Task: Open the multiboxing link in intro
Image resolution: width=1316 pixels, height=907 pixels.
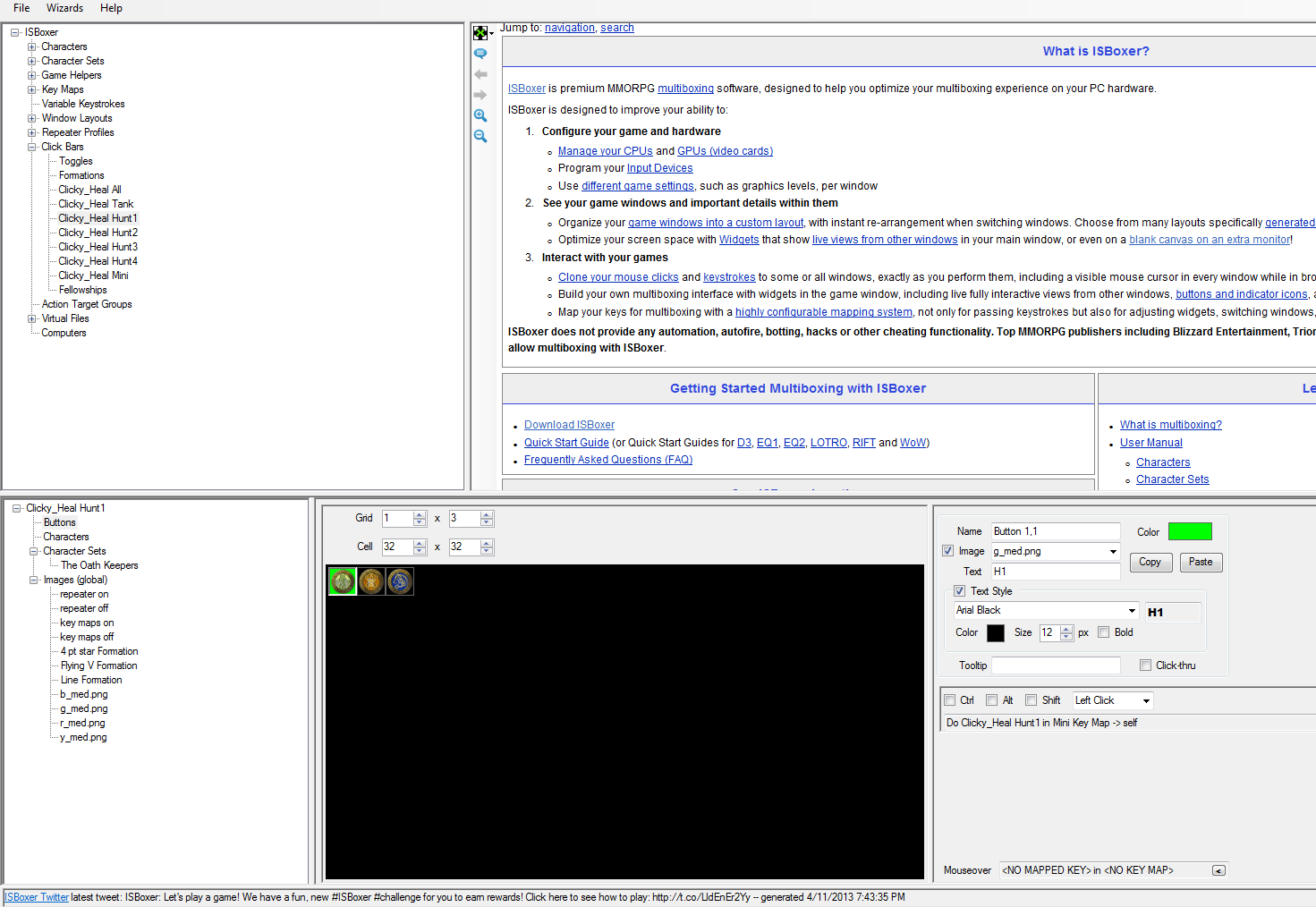Action: tap(685, 89)
